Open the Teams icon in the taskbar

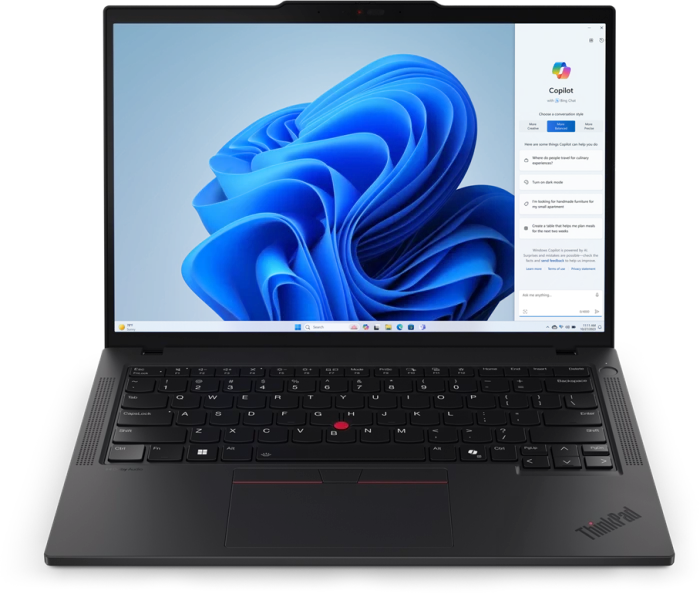click(x=422, y=327)
